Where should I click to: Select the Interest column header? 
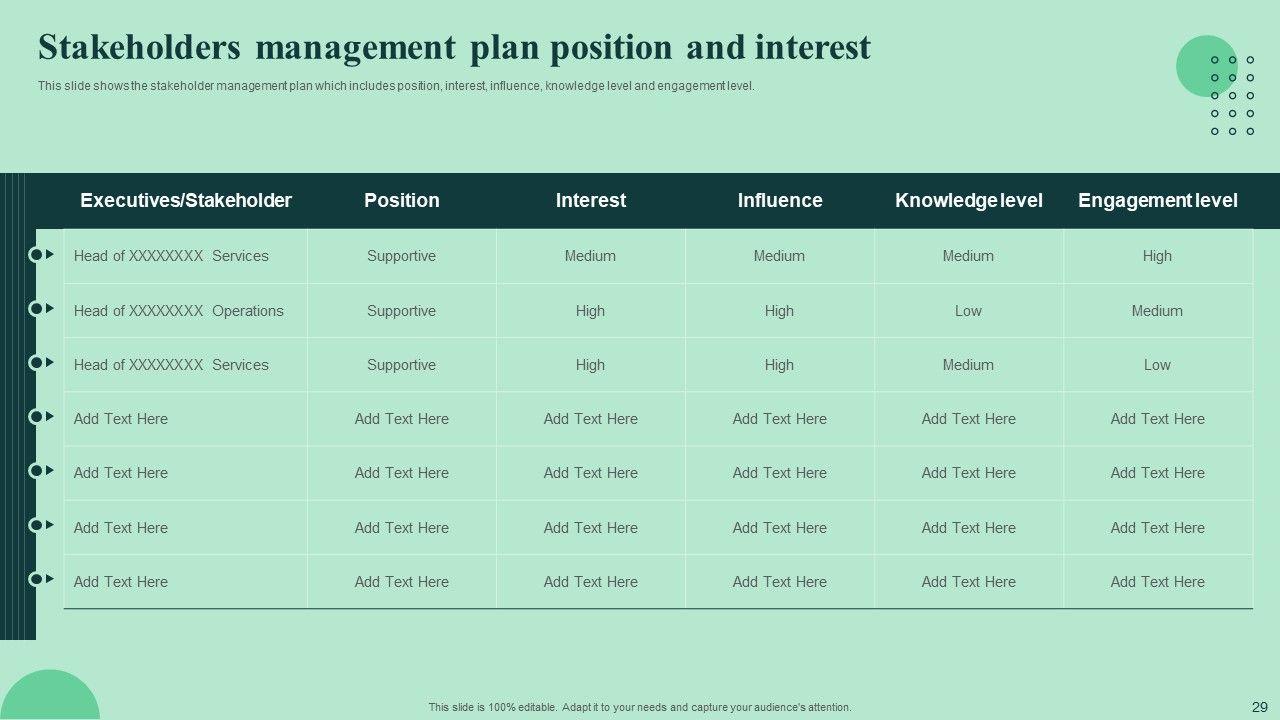point(591,201)
